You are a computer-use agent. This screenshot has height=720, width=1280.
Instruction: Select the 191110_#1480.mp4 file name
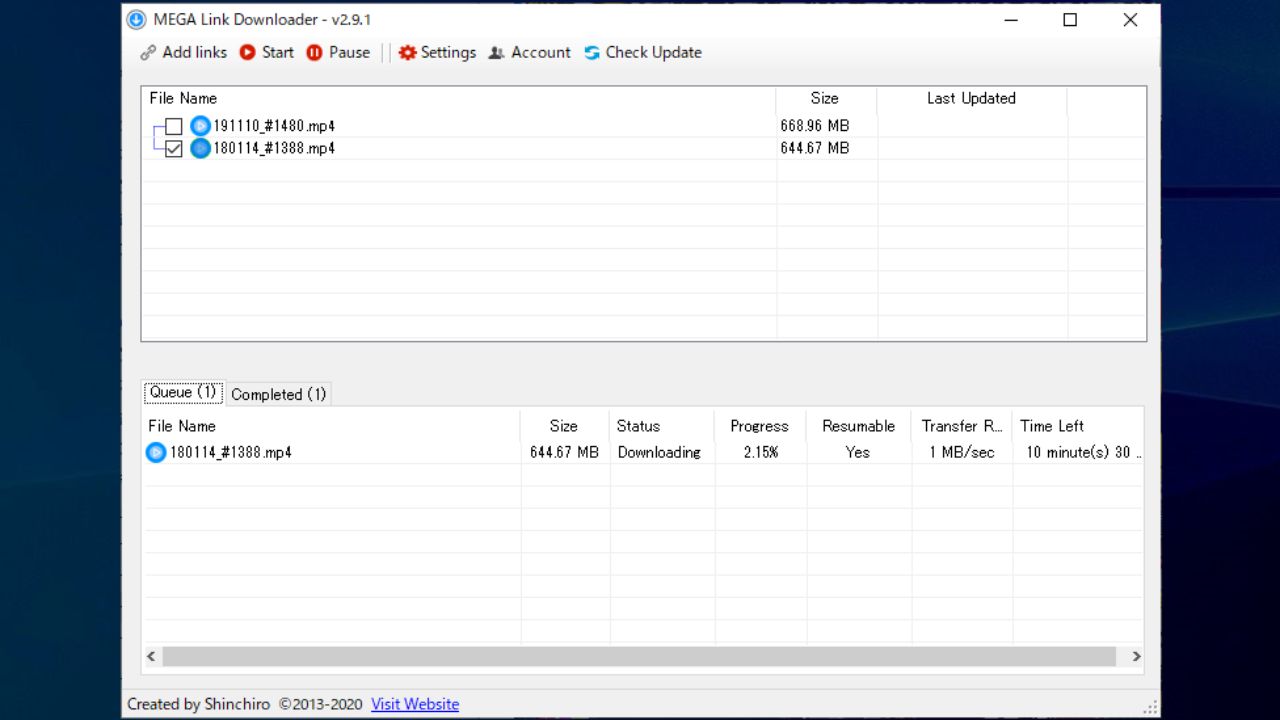tap(274, 126)
